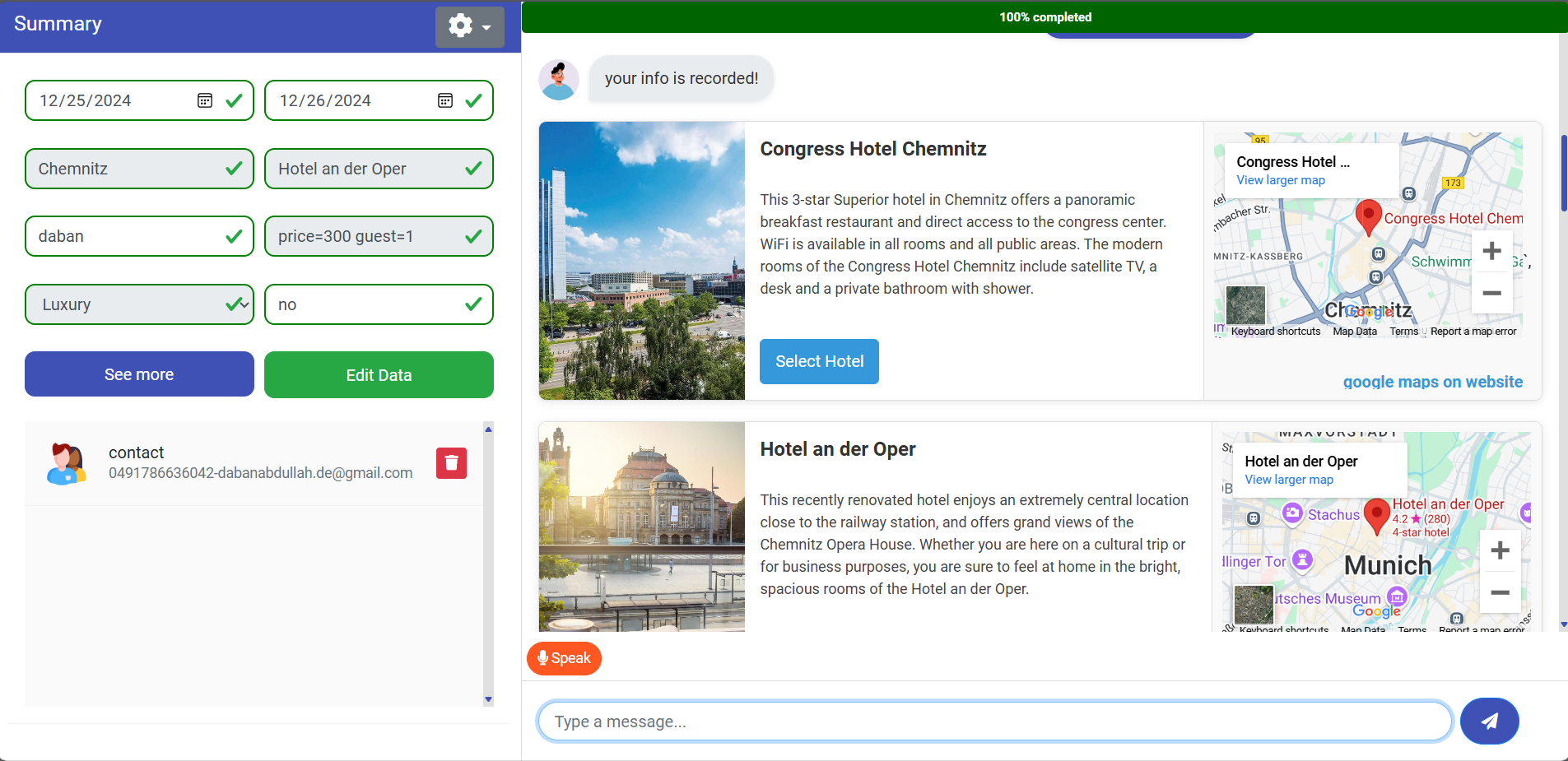The width and height of the screenshot is (1568, 761).
Task: Open google maps on website link
Action: point(1432,382)
